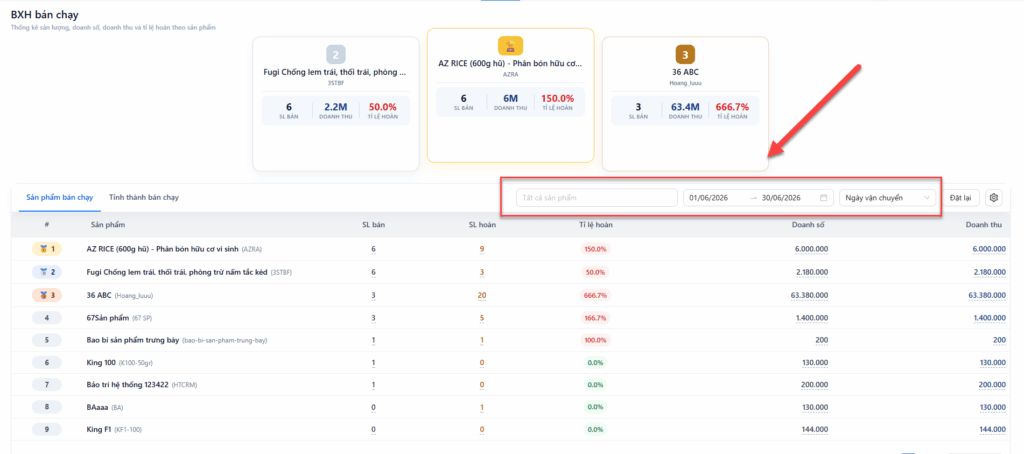Expand the Ngày vận chuyển dropdown
Screen dimensions: 1024x454
pyautogui.click(x=888, y=197)
